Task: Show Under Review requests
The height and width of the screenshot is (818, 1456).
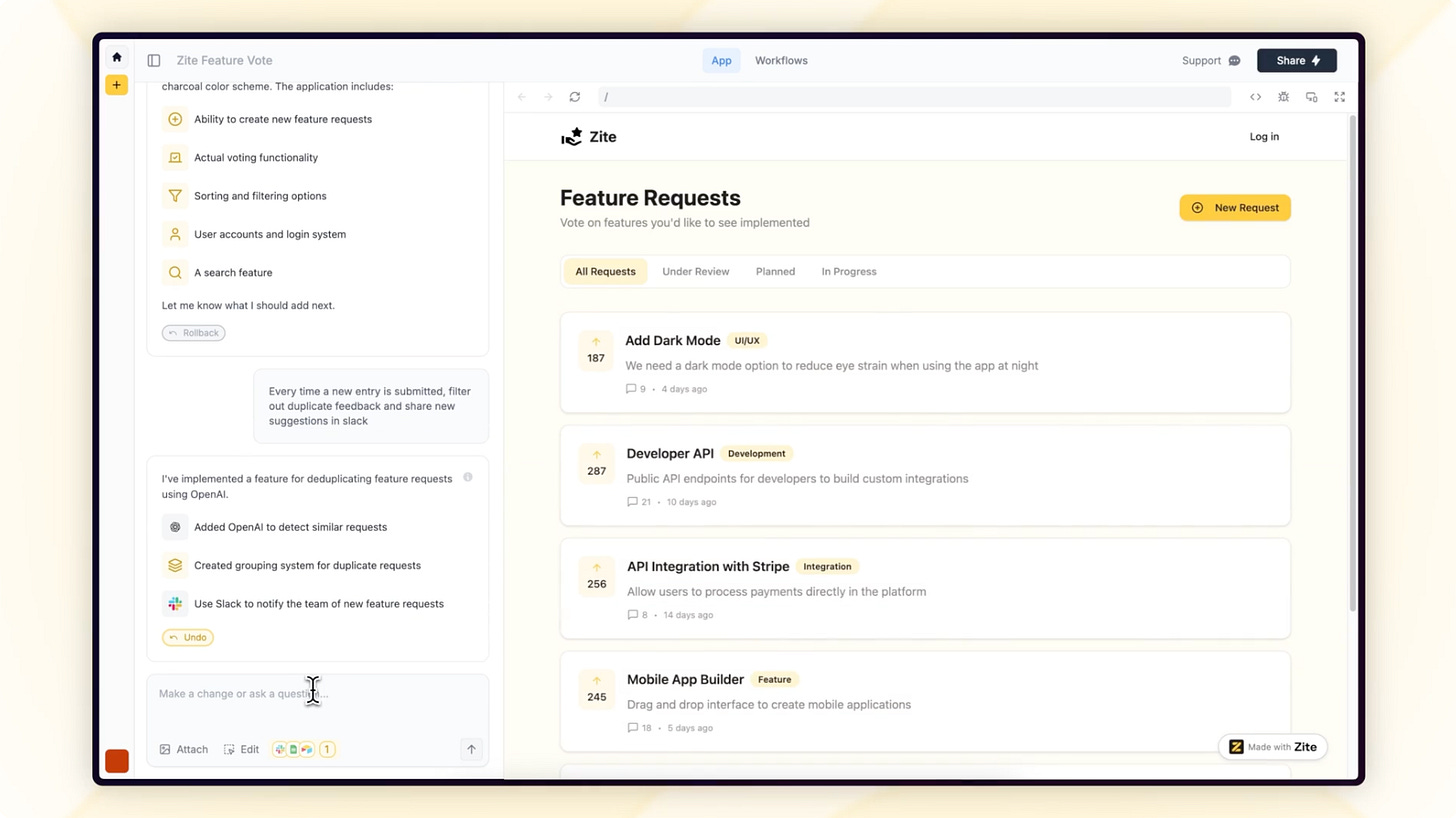Action: 695,271
